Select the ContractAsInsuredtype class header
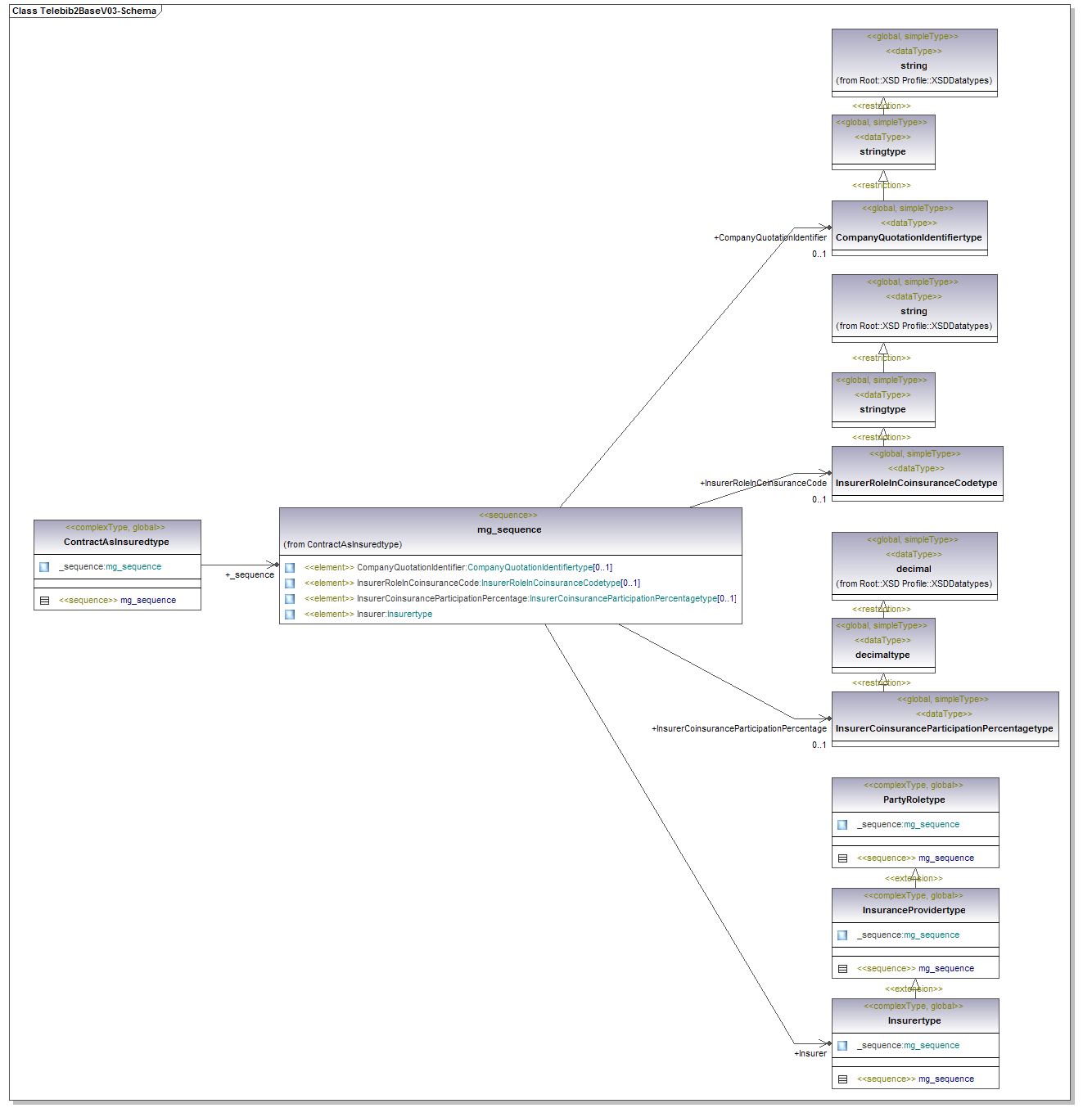Screen dimensions: 1092x1117 pyautogui.click(x=117, y=542)
